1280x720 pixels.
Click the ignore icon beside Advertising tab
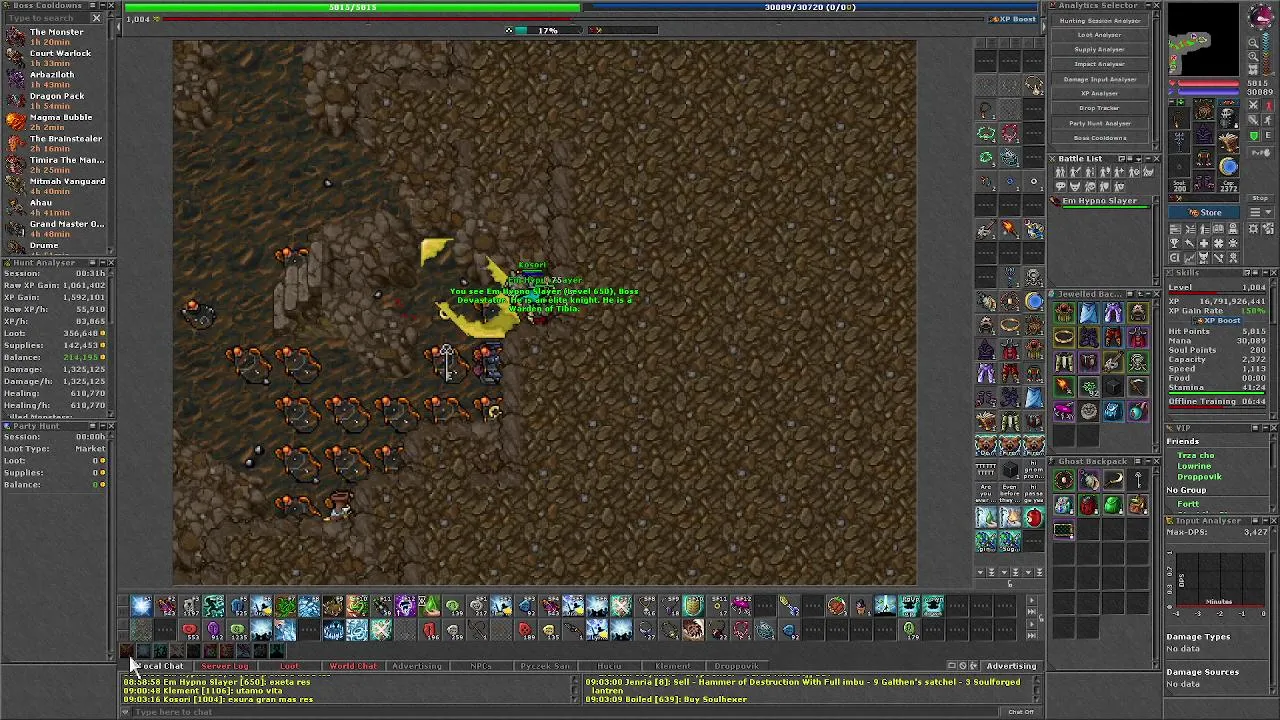tap(963, 666)
